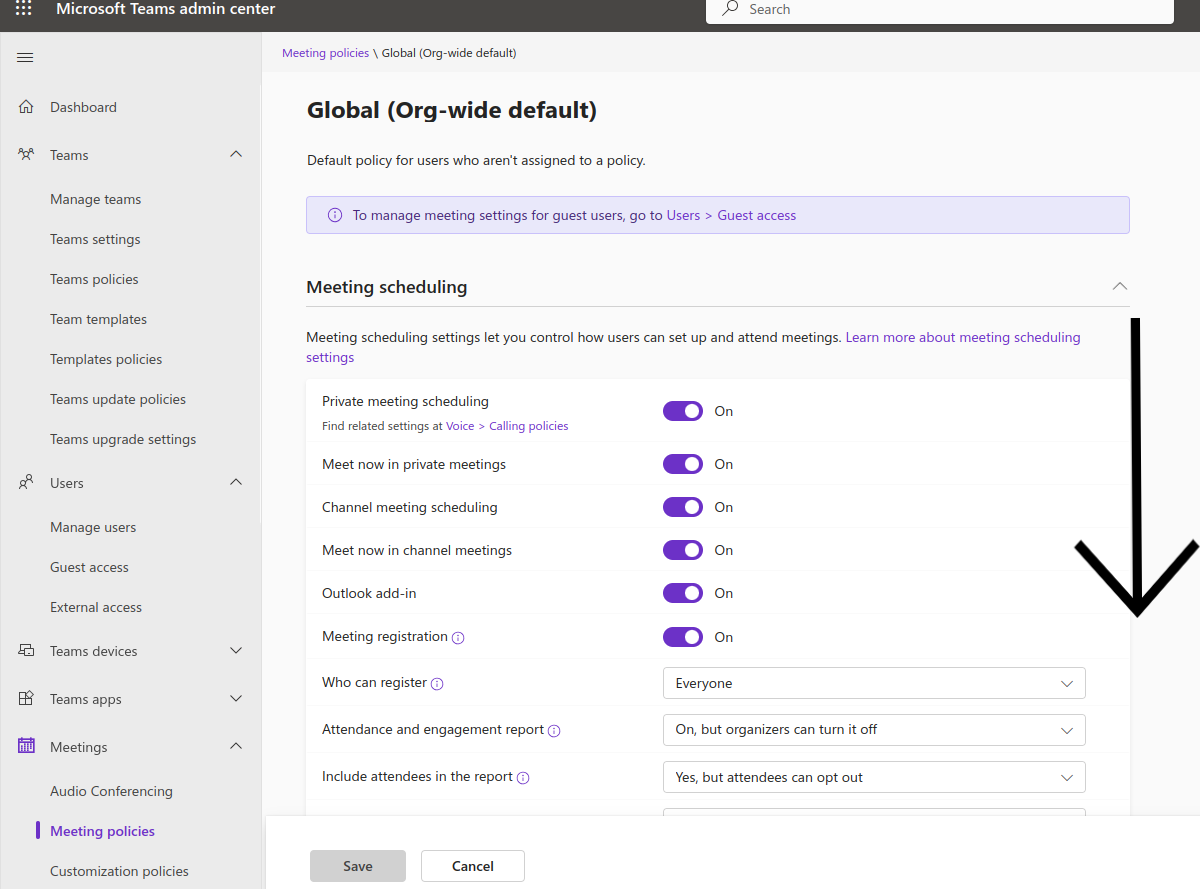Click info icon next to Meeting registration

click(458, 637)
